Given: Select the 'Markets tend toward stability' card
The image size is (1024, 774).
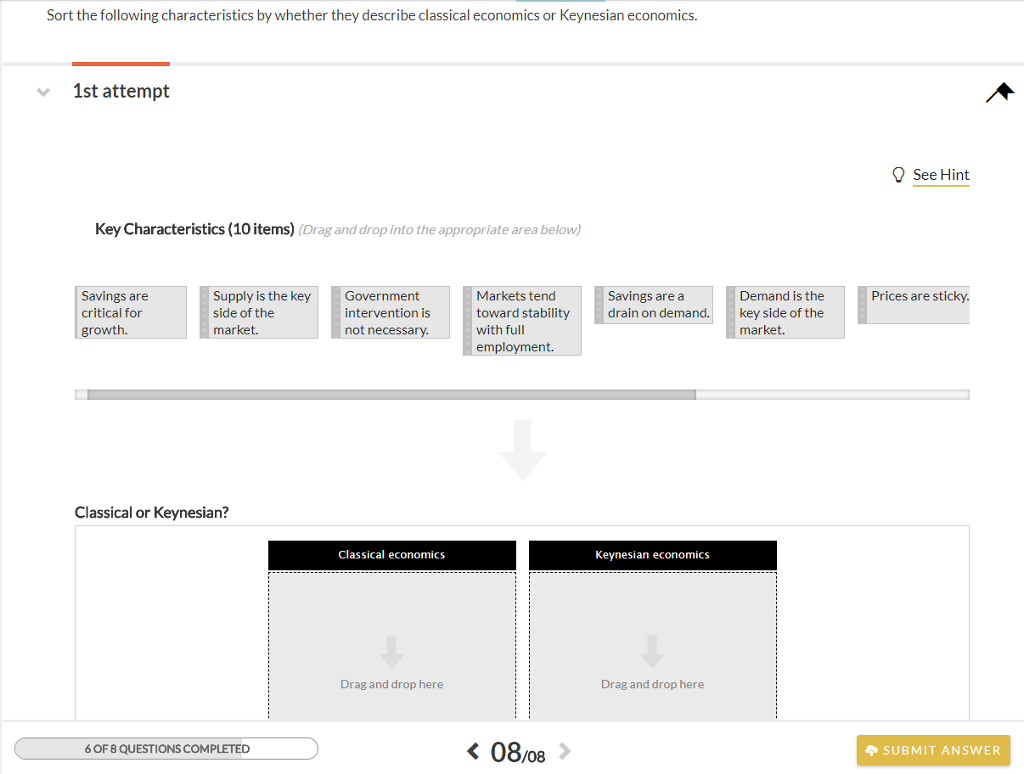Looking at the screenshot, I should tap(521, 320).
